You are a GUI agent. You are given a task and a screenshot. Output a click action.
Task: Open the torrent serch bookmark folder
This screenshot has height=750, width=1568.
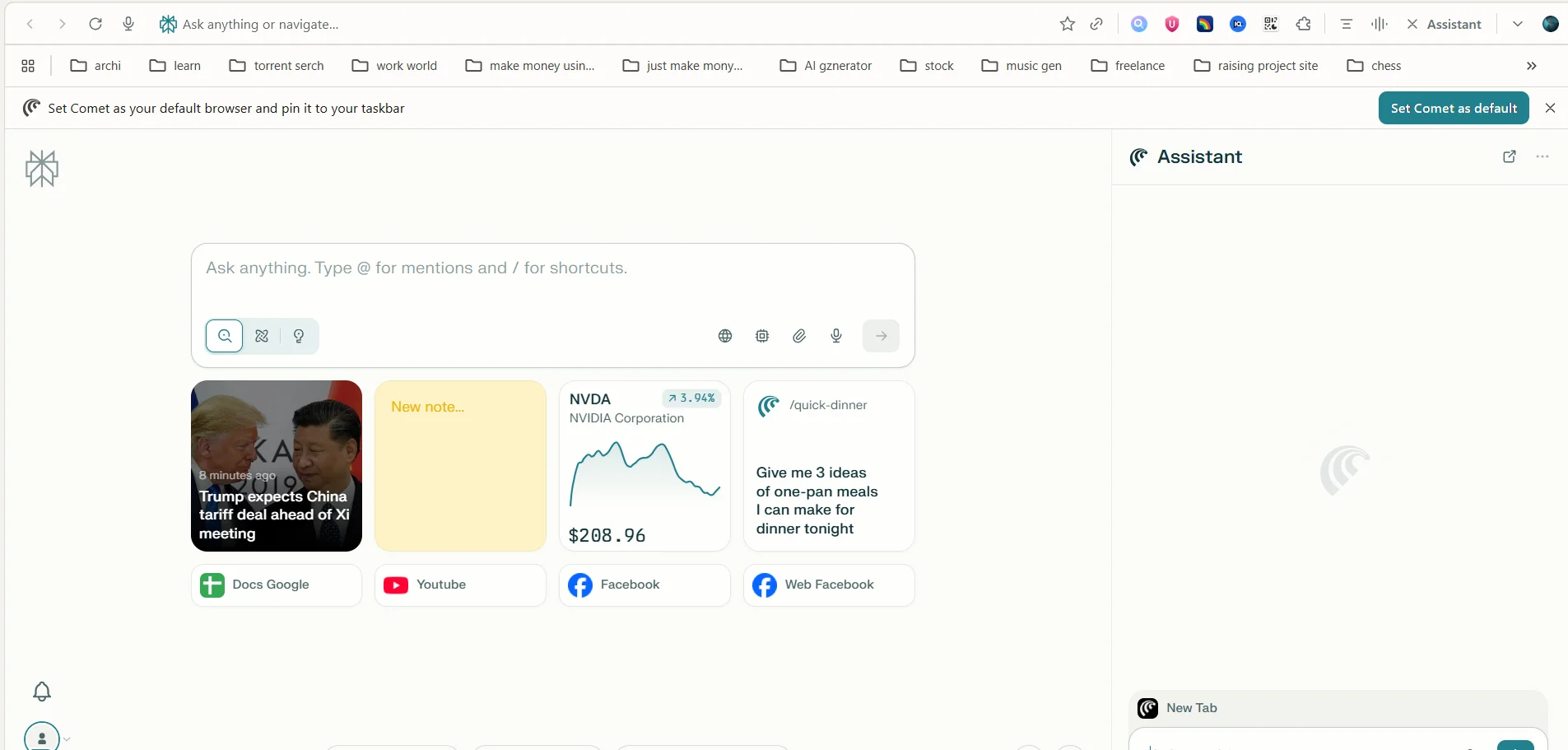[x=277, y=66]
